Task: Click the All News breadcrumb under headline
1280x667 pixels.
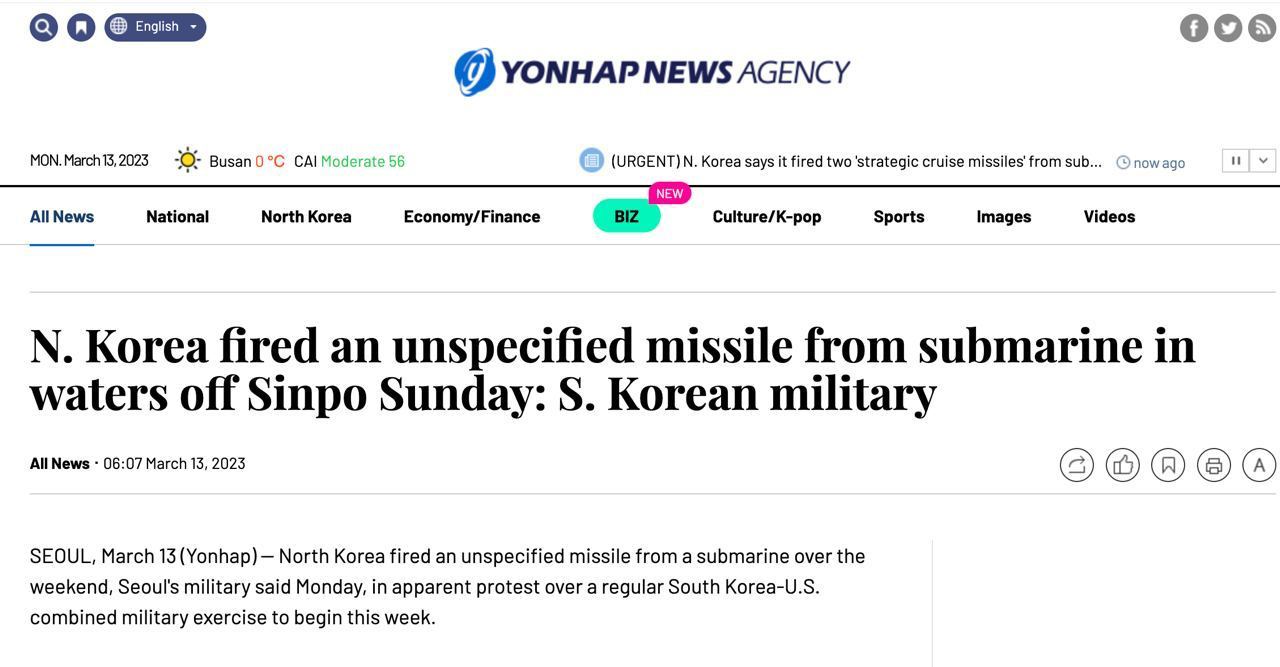Action: coord(59,463)
